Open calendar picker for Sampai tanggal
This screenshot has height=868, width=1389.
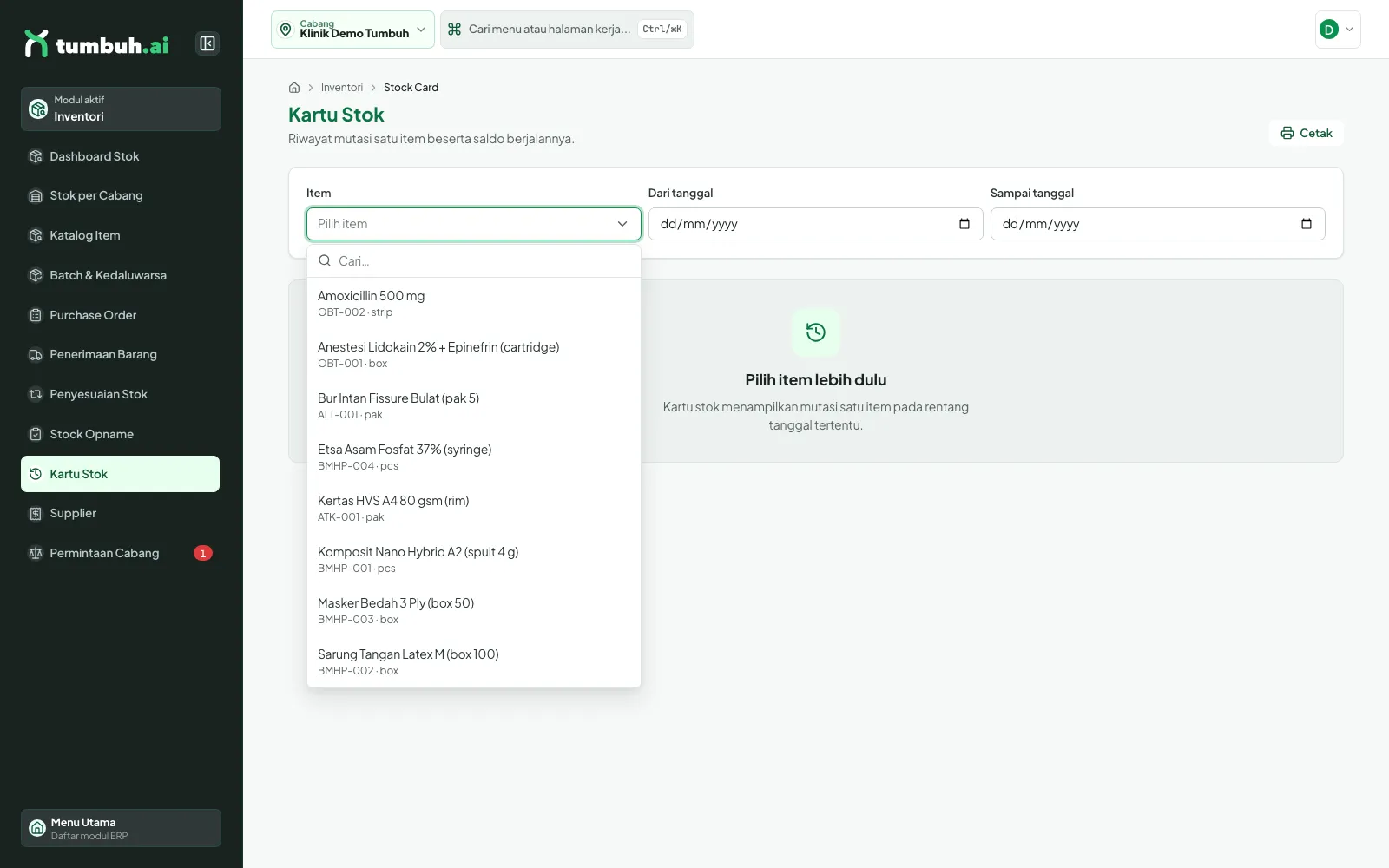[1307, 224]
